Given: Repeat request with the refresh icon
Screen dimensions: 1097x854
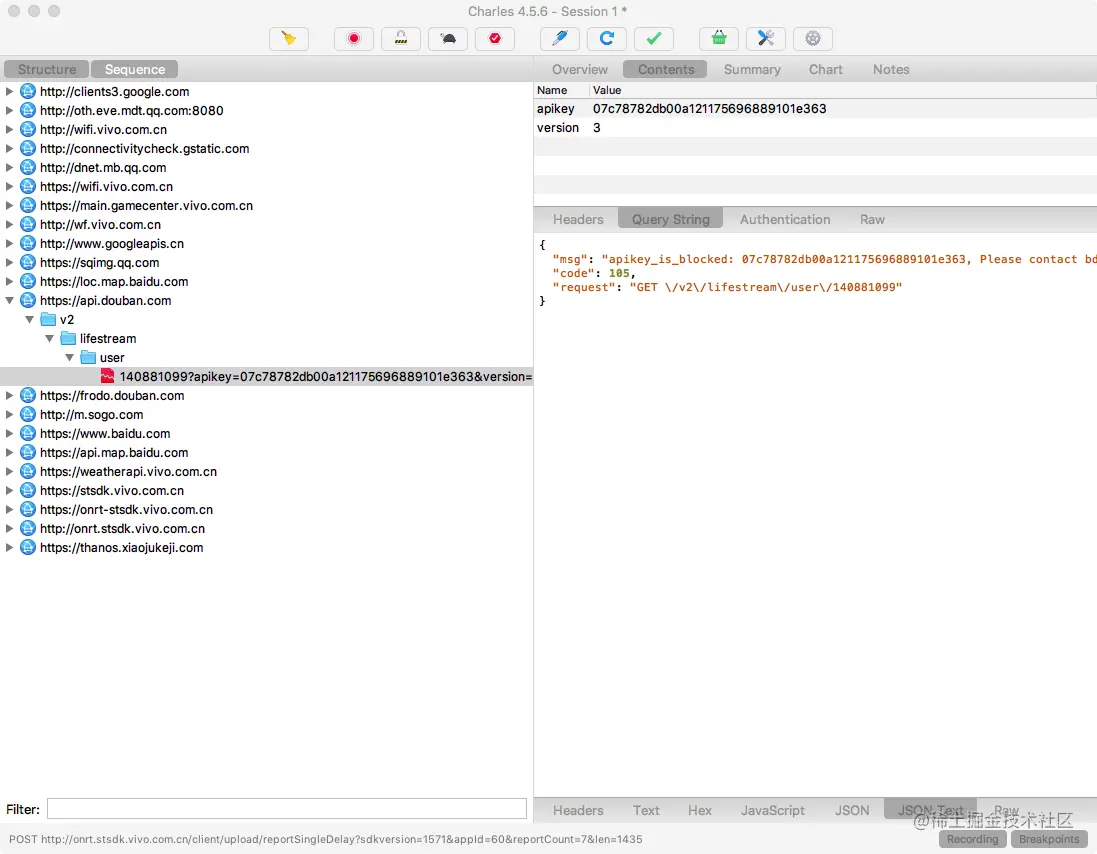Looking at the screenshot, I should tap(607, 38).
